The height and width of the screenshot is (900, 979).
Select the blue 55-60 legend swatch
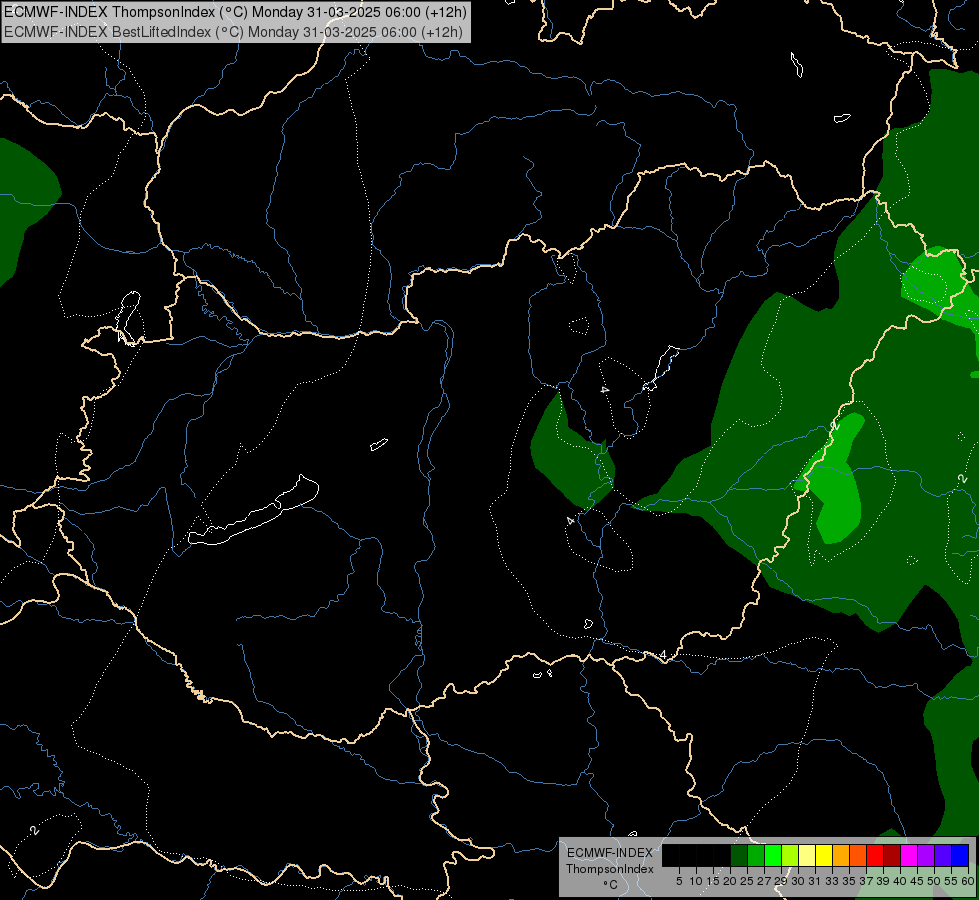tap(960, 855)
